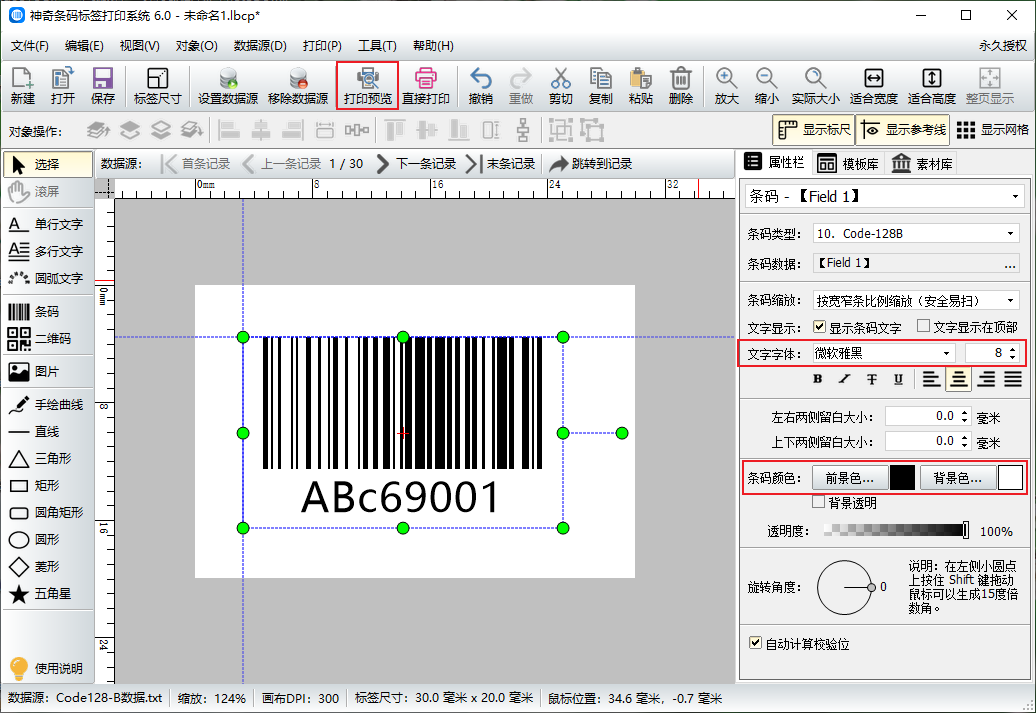
Task: Select the 手绘曲线 freehand curve tool
Action: [46, 405]
